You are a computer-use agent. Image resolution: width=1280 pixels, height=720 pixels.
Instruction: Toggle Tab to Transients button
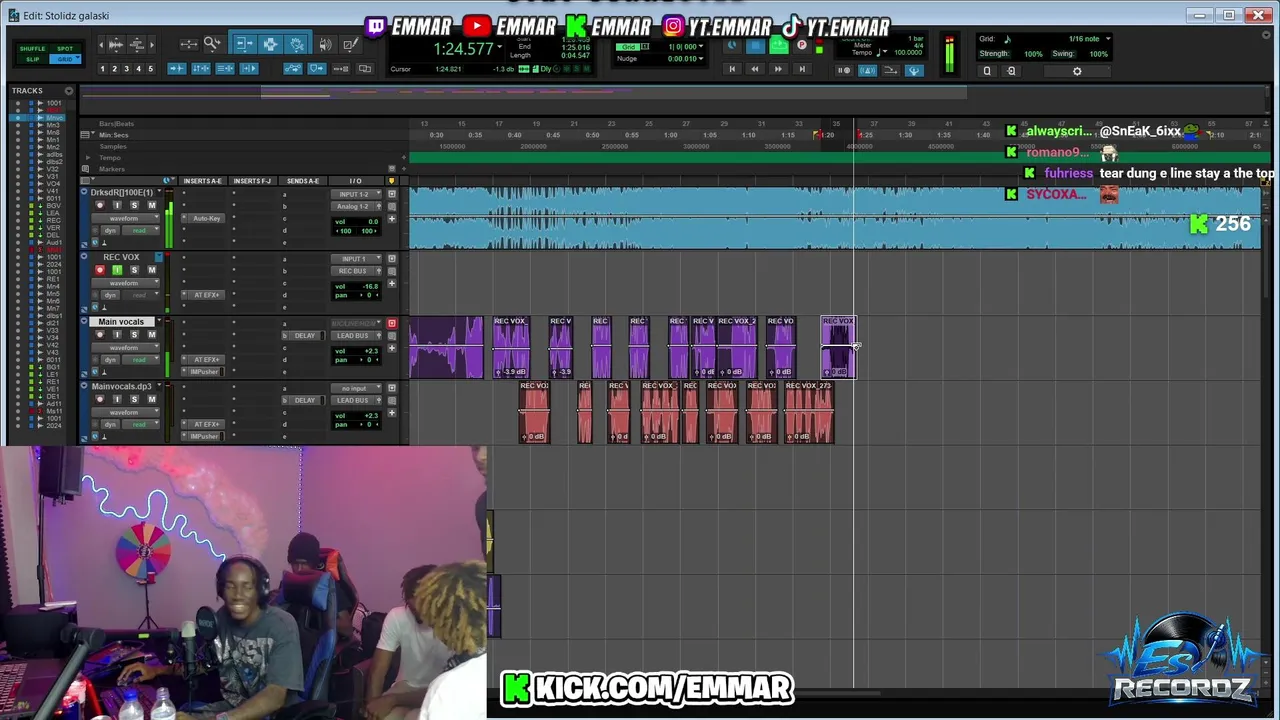(x=177, y=69)
